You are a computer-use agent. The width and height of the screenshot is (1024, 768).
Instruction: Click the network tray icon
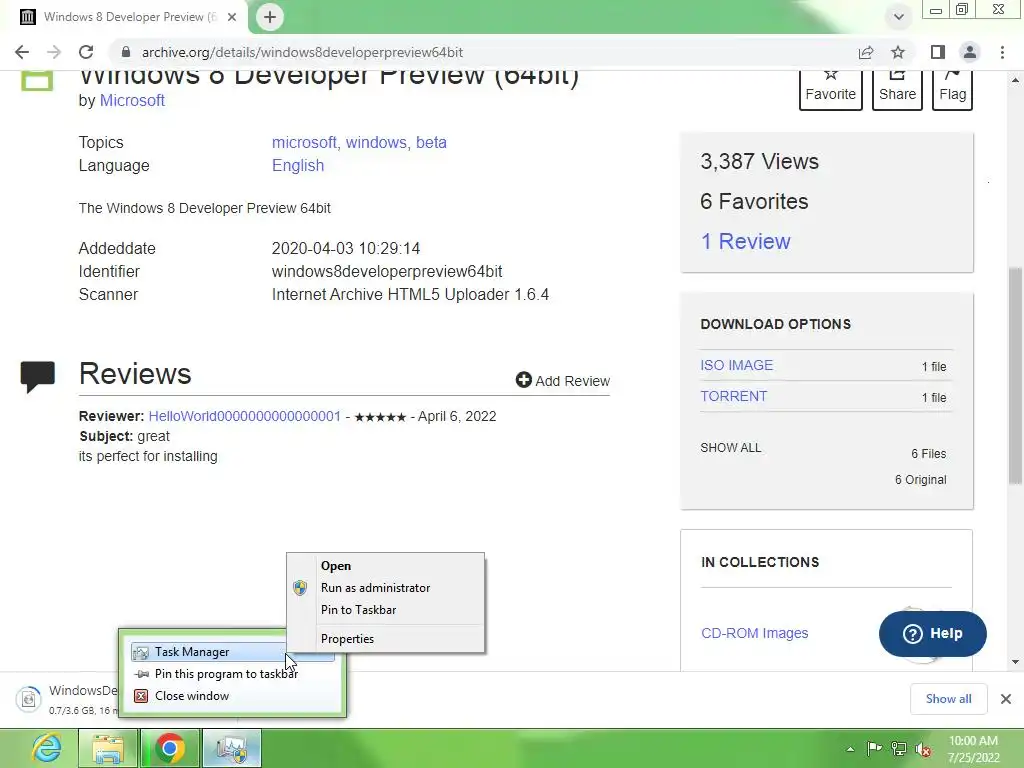point(899,748)
